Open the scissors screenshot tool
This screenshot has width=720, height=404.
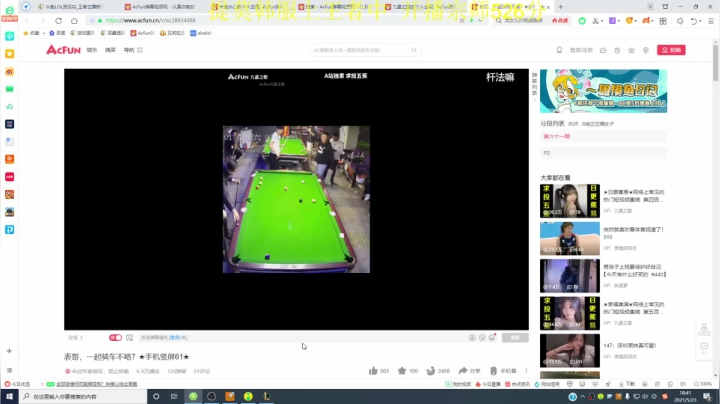click(595, 21)
